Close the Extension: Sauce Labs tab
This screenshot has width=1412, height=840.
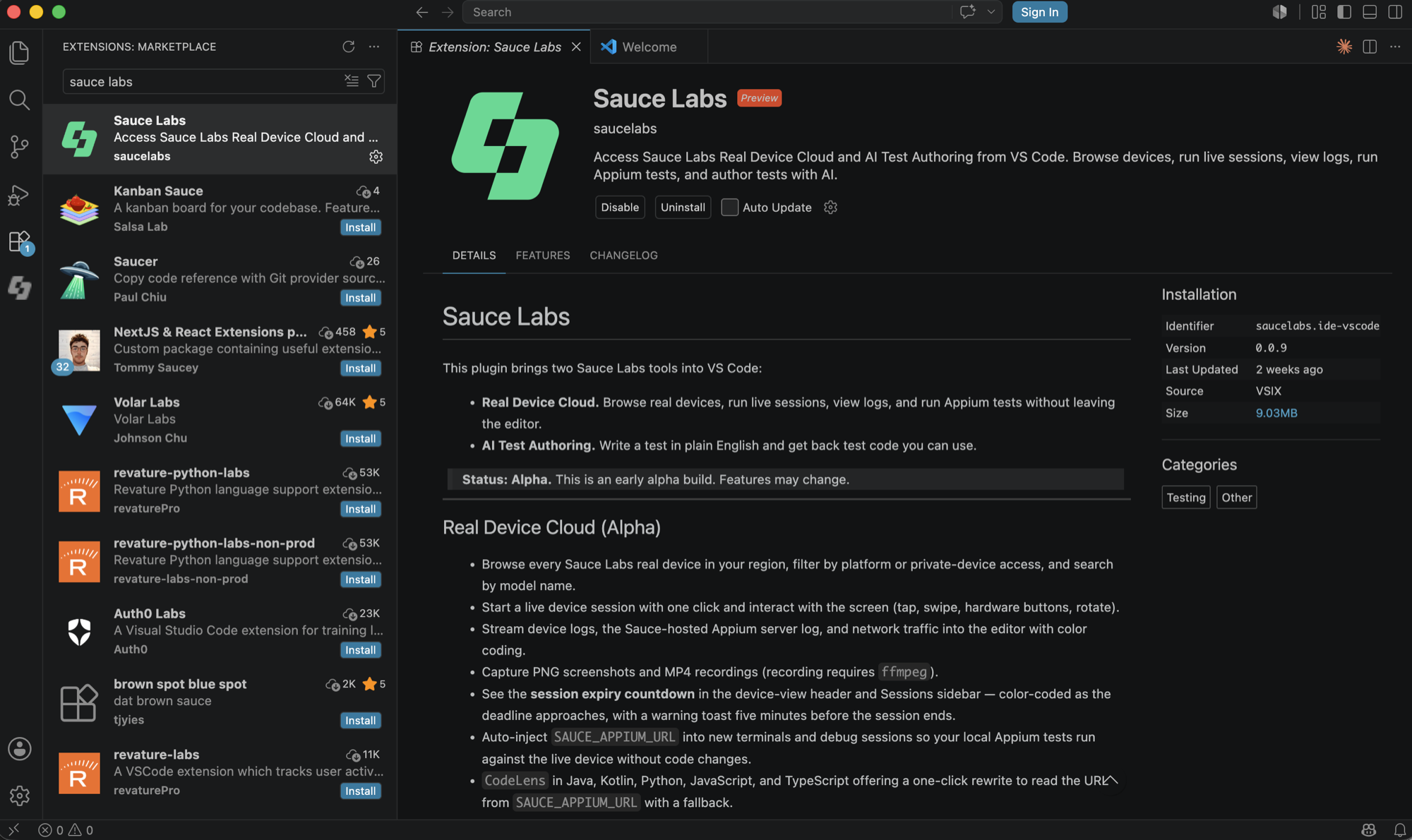pos(576,47)
